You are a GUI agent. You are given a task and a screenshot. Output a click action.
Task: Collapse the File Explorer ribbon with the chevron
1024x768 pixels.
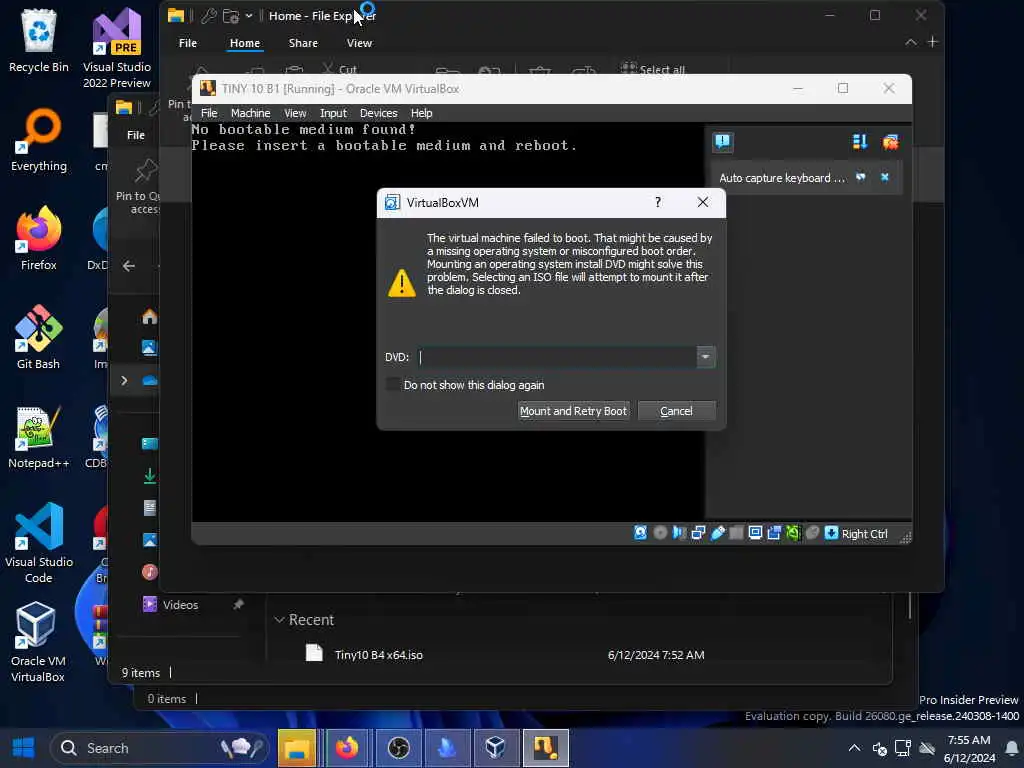point(910,42)
